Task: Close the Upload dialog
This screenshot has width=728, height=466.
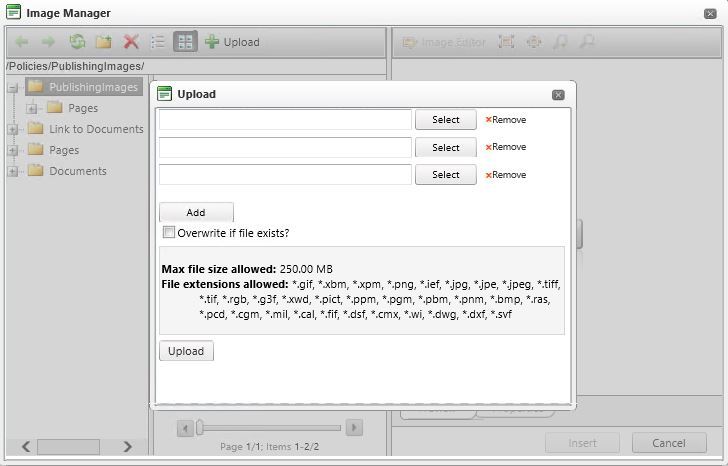Action: click(x=558, y=95)
